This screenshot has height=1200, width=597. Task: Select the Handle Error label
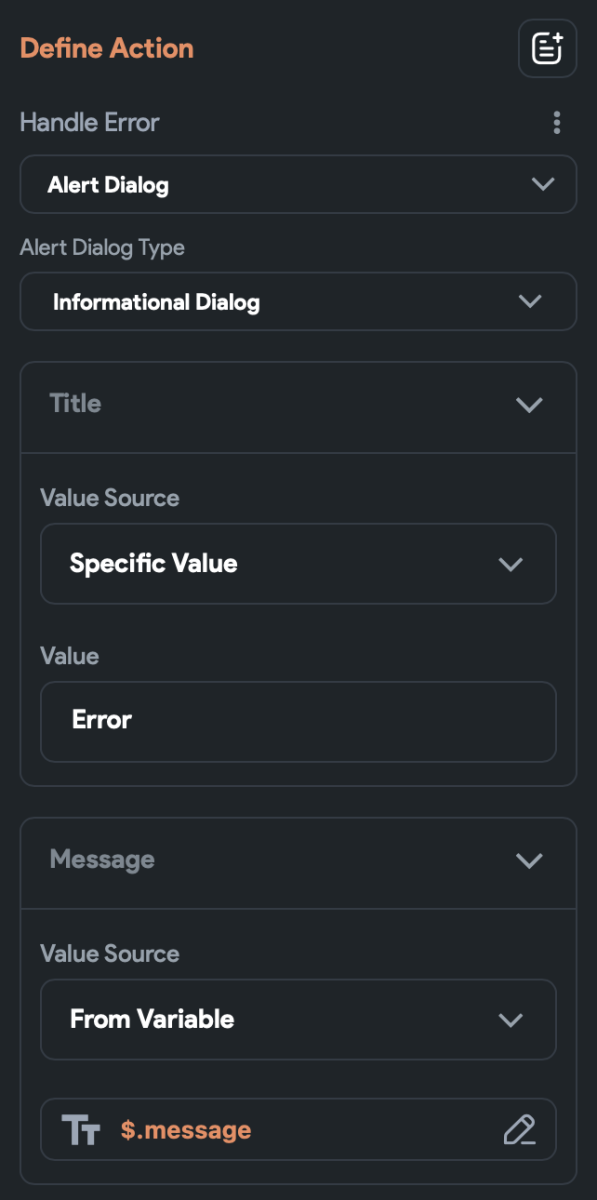[90, 122]
